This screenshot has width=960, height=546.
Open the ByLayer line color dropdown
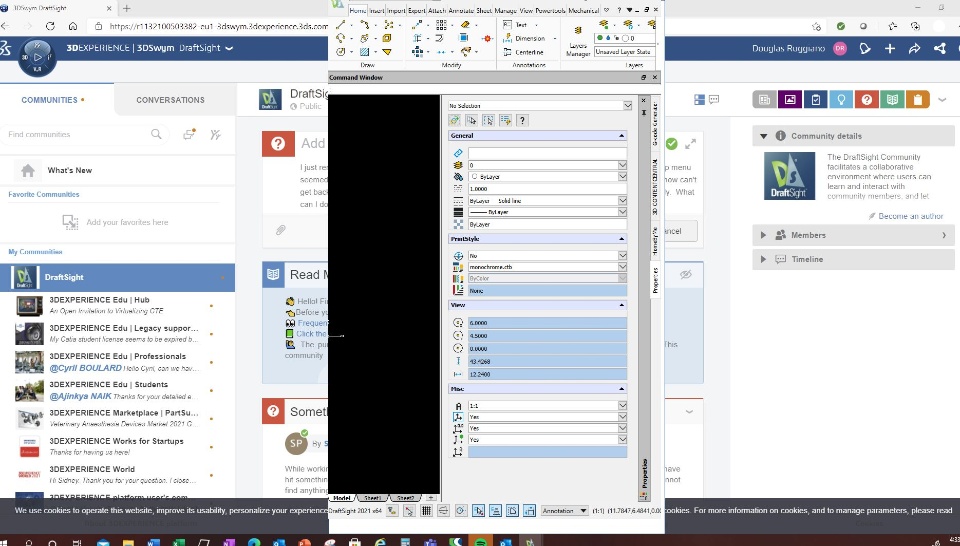tap(547, 177)
